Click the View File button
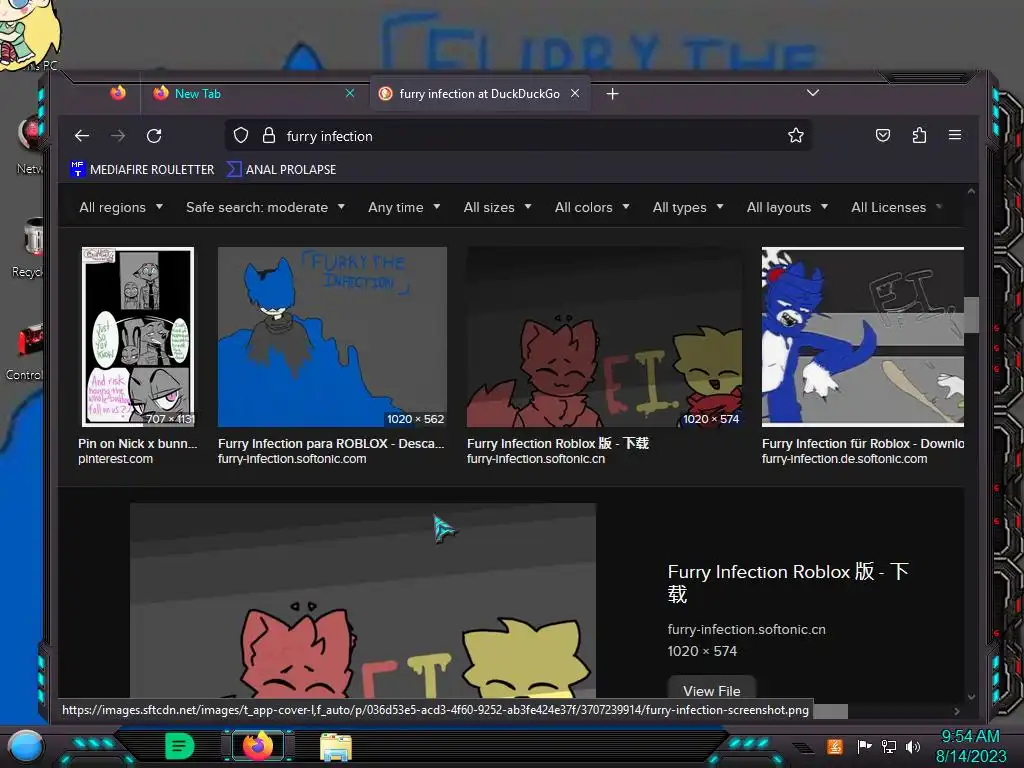The height and width of the screenshot is (768, 1024). (x=712, y=689)
